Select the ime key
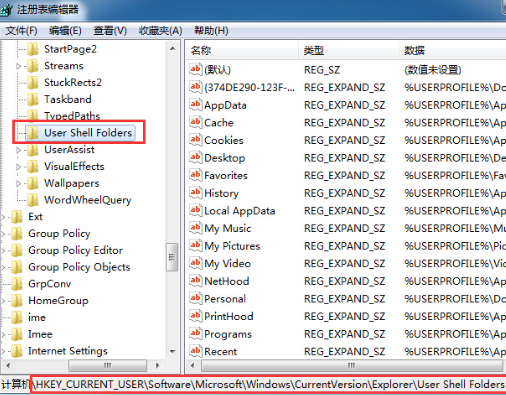This screenshot has height=395, width=506. pos(37,317)
